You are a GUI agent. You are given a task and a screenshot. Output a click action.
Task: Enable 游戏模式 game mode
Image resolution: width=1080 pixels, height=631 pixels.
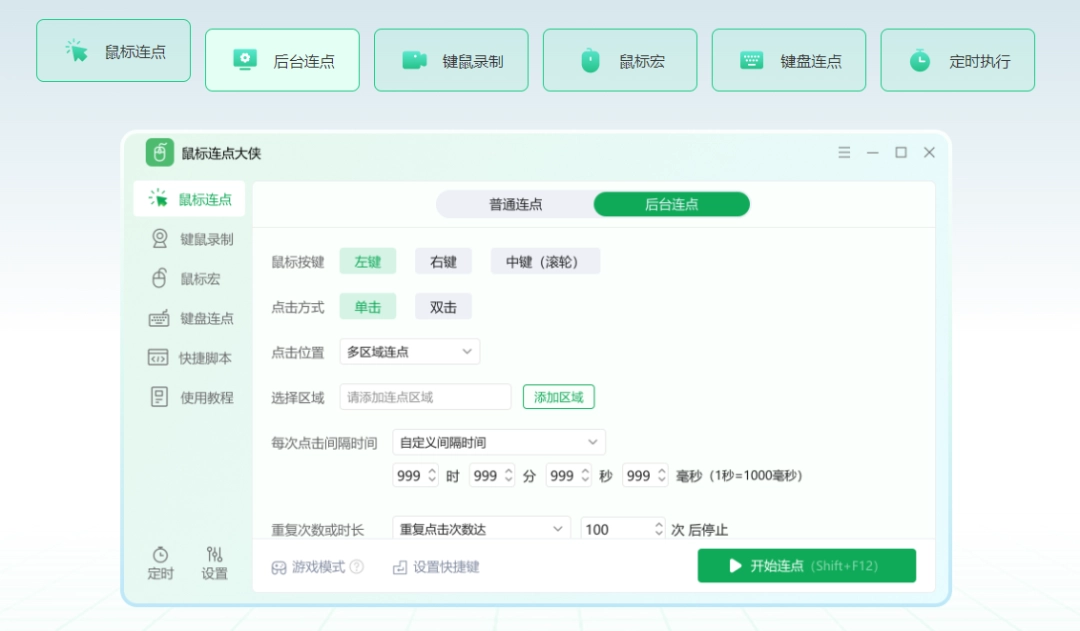click(x=315, y=565)
